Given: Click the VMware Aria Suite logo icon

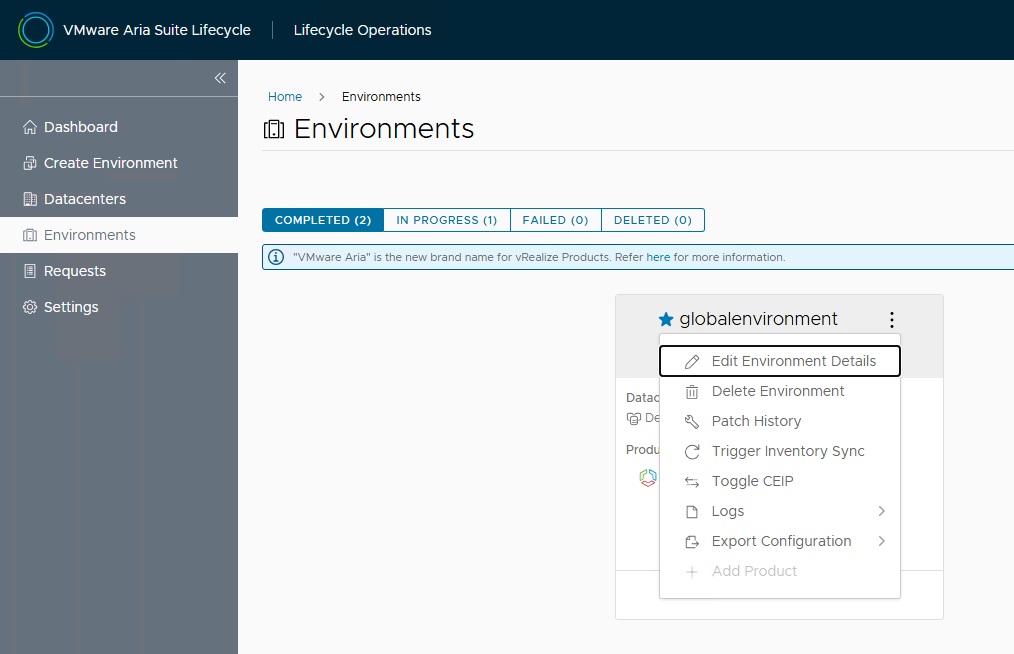Looking at the screenshot, I should (x=35, y=30).
